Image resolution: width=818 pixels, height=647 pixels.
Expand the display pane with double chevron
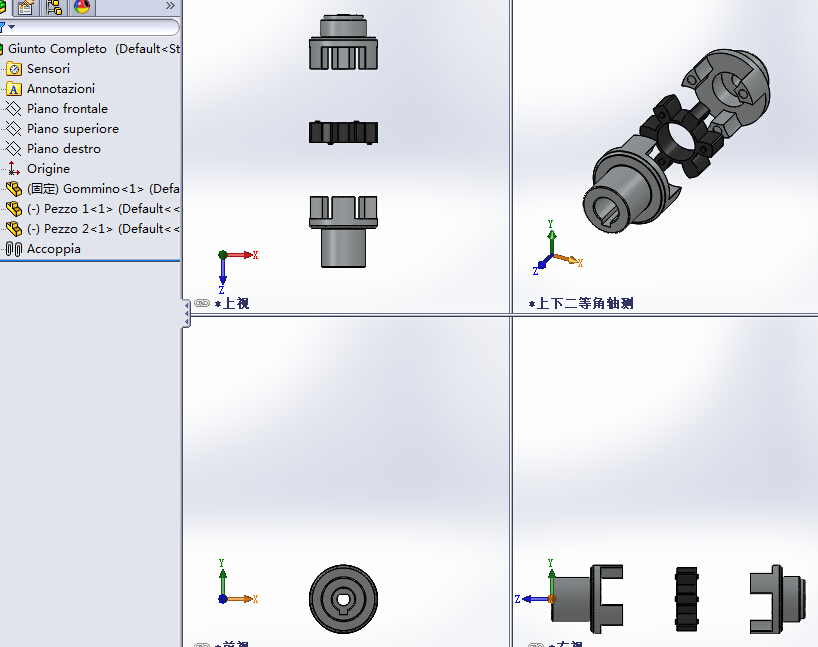coord(170,6)
